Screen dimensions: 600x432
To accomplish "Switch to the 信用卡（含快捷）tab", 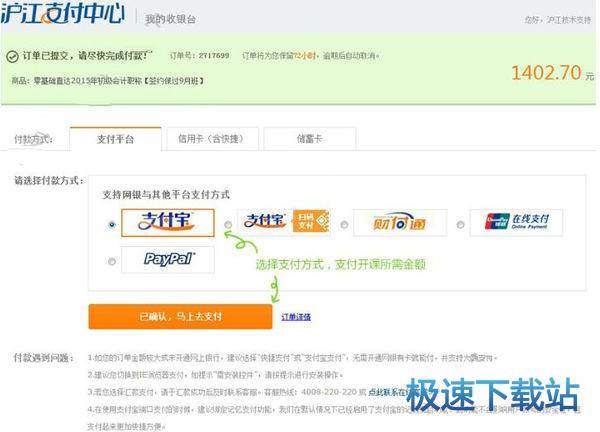I will pos(212,139).
